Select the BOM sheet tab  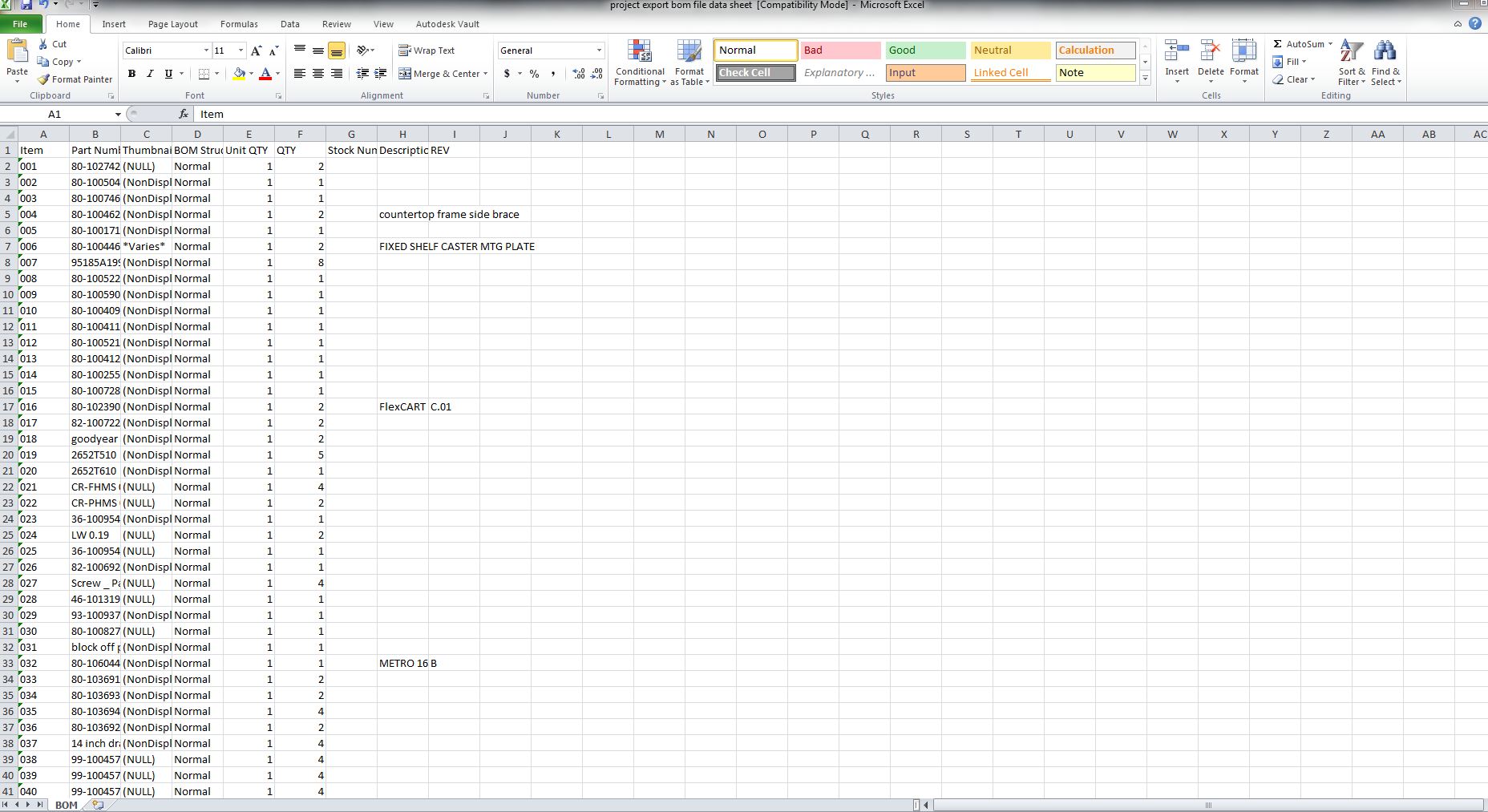point(67,805)
